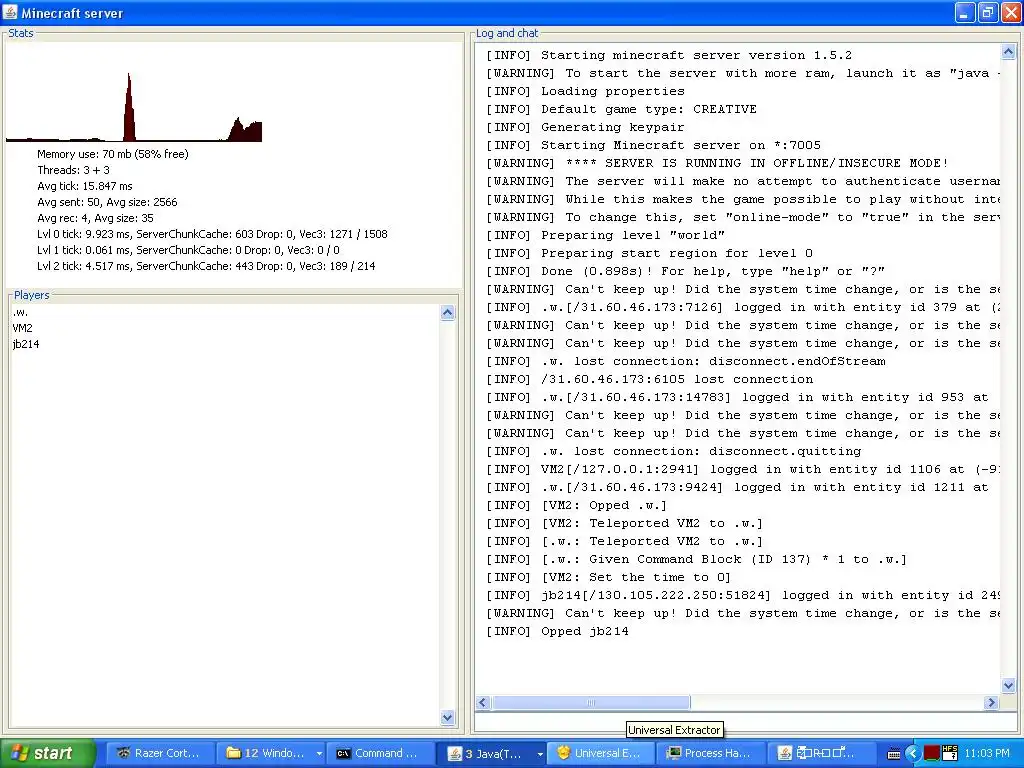Click warning 'SERVER IS RUNNING IN OFFLINE/INSECURE MODE!'
The image size is (1024, 768).
[716, 163]
